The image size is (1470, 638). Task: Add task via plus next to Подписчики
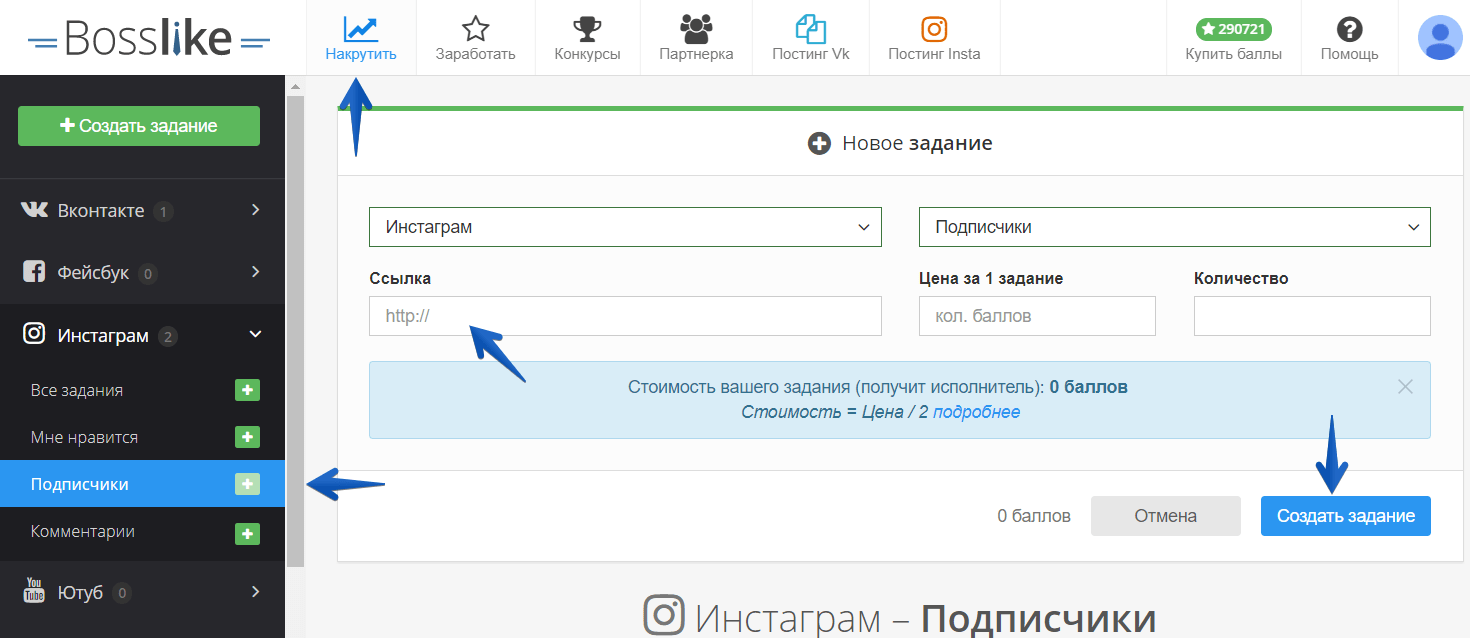point(247,484)
